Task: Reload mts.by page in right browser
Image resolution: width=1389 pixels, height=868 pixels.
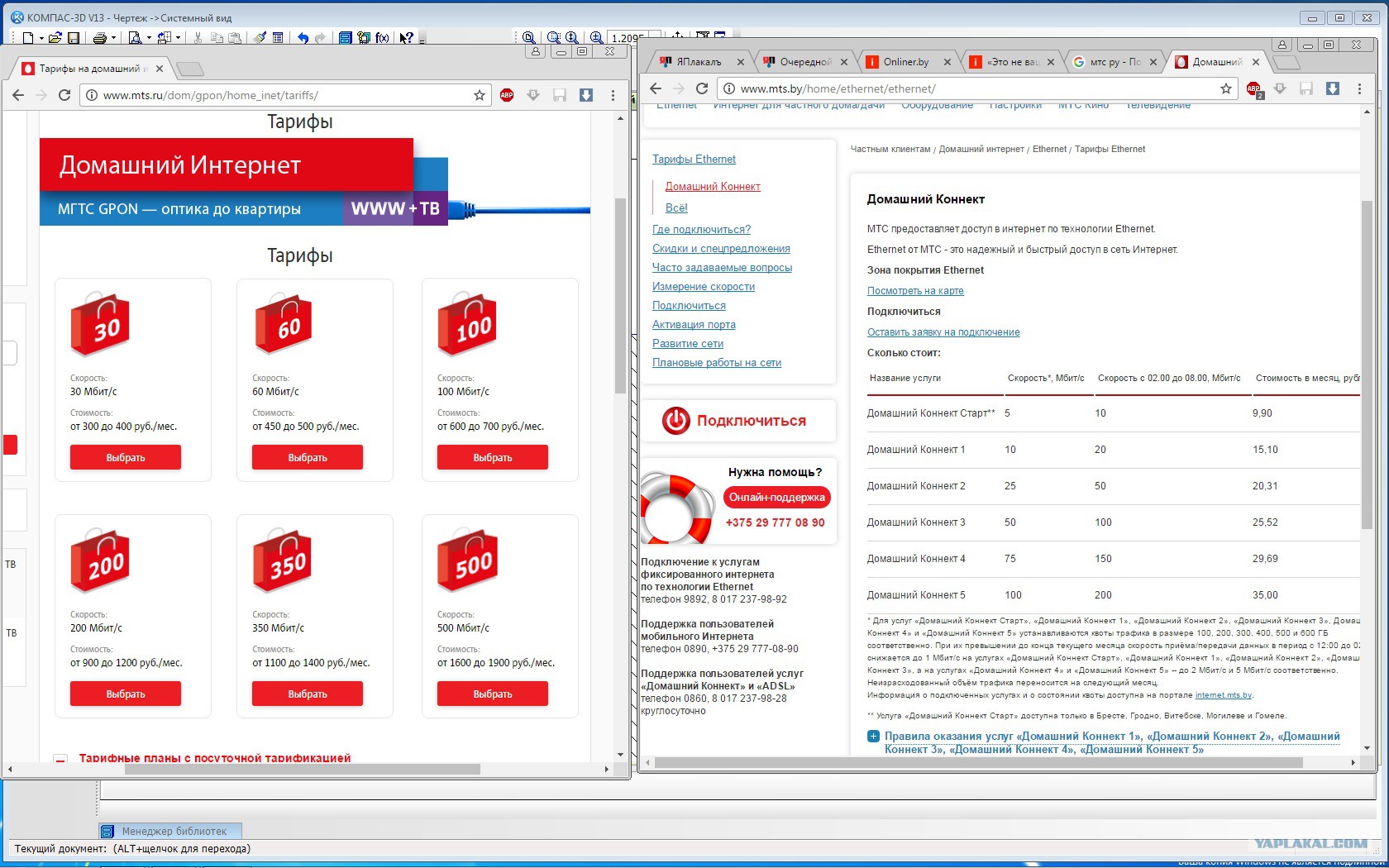Action: click(702, 88)
